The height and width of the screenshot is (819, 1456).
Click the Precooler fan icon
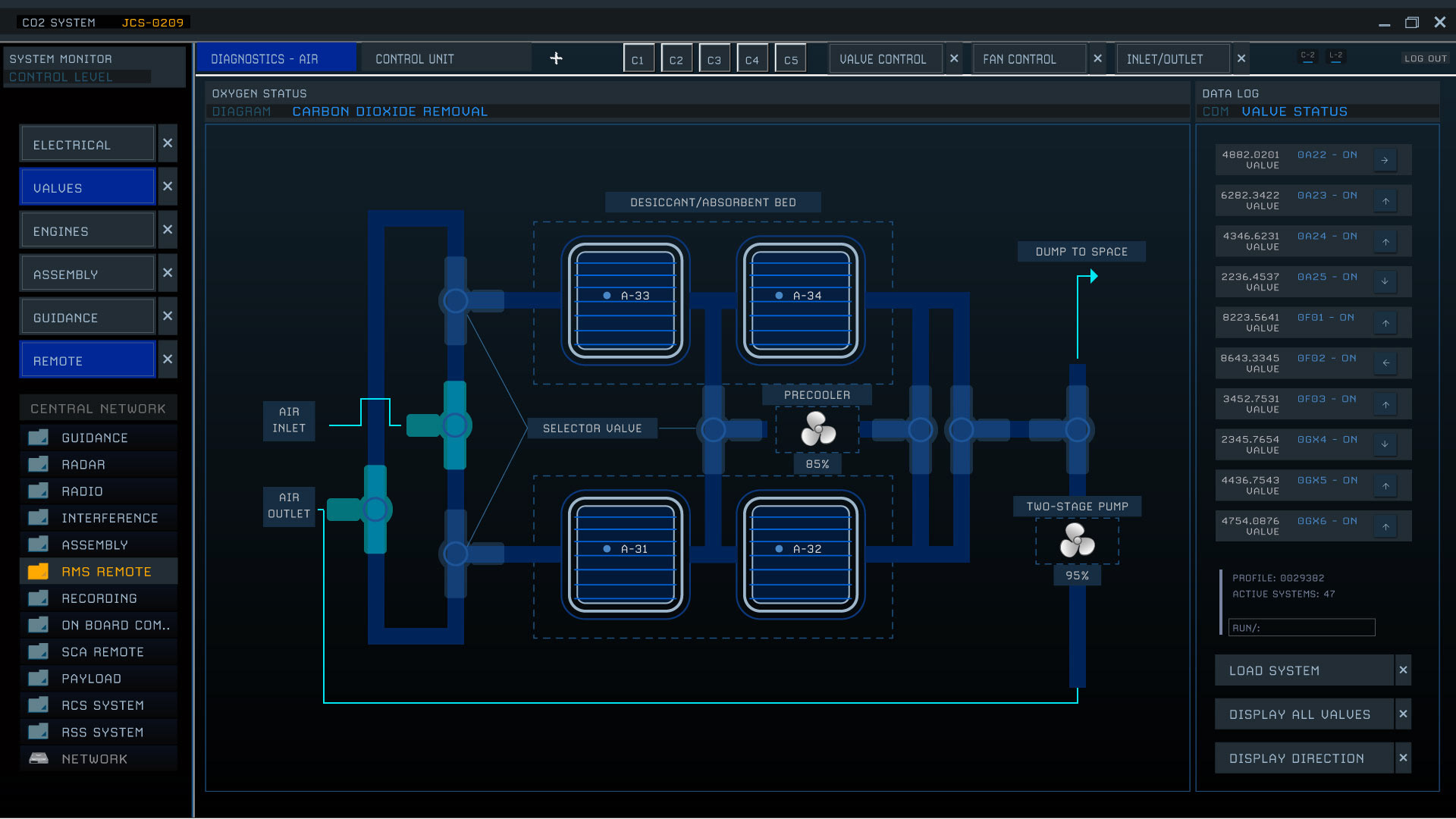(817, 429)
